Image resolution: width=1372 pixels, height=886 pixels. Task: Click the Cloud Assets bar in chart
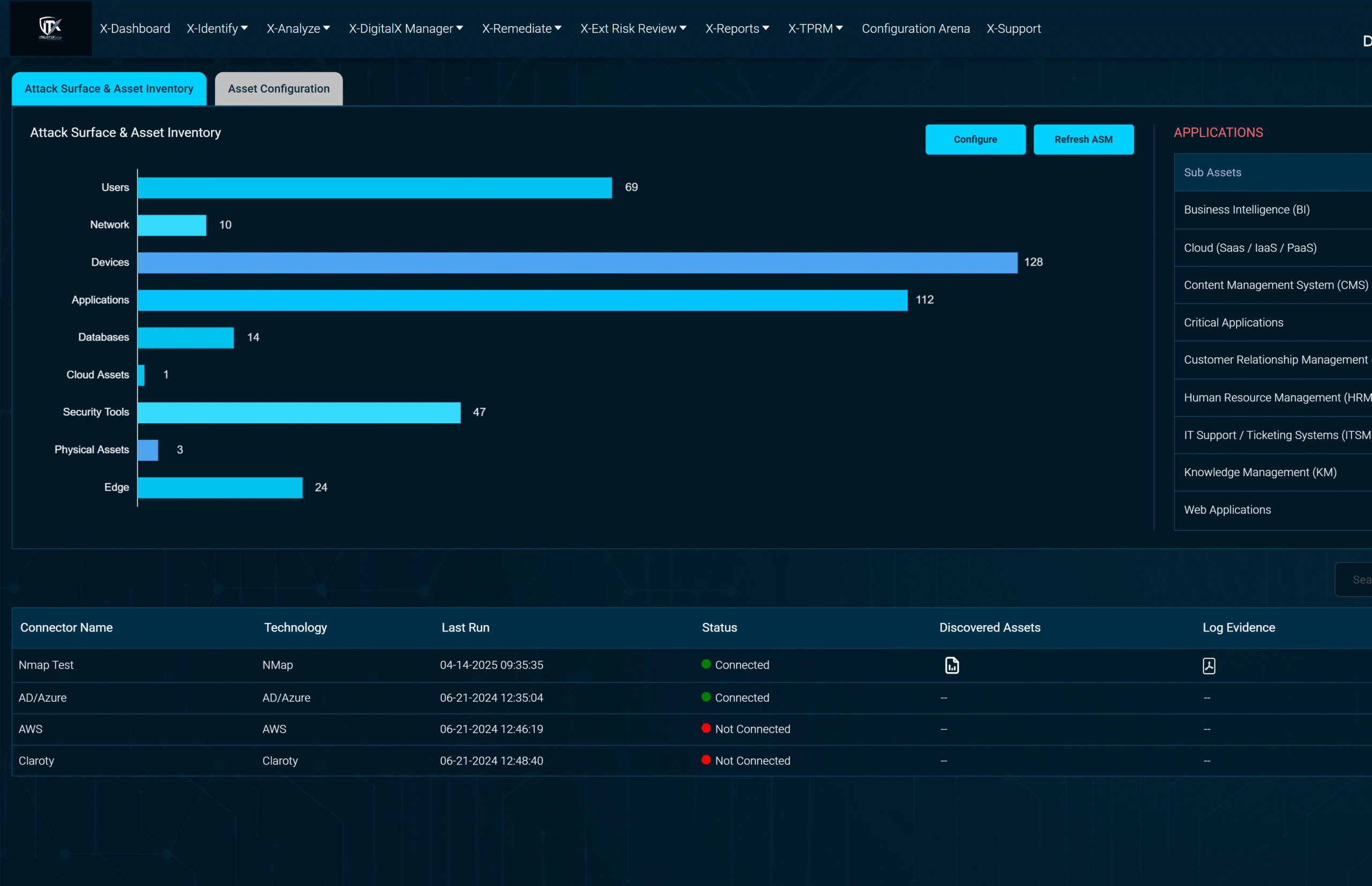click(x=141, y=375)
